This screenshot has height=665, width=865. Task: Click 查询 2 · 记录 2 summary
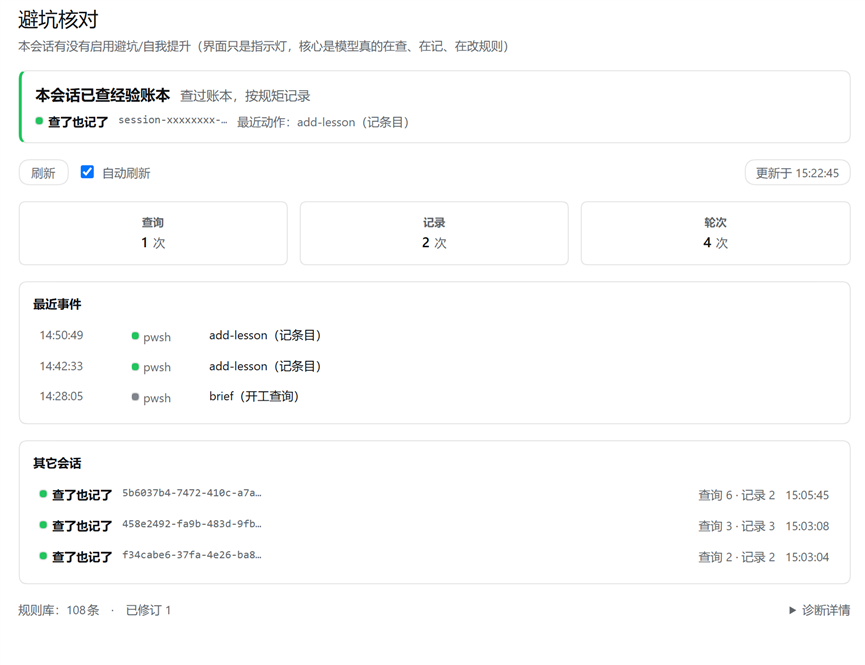point(736,557)
